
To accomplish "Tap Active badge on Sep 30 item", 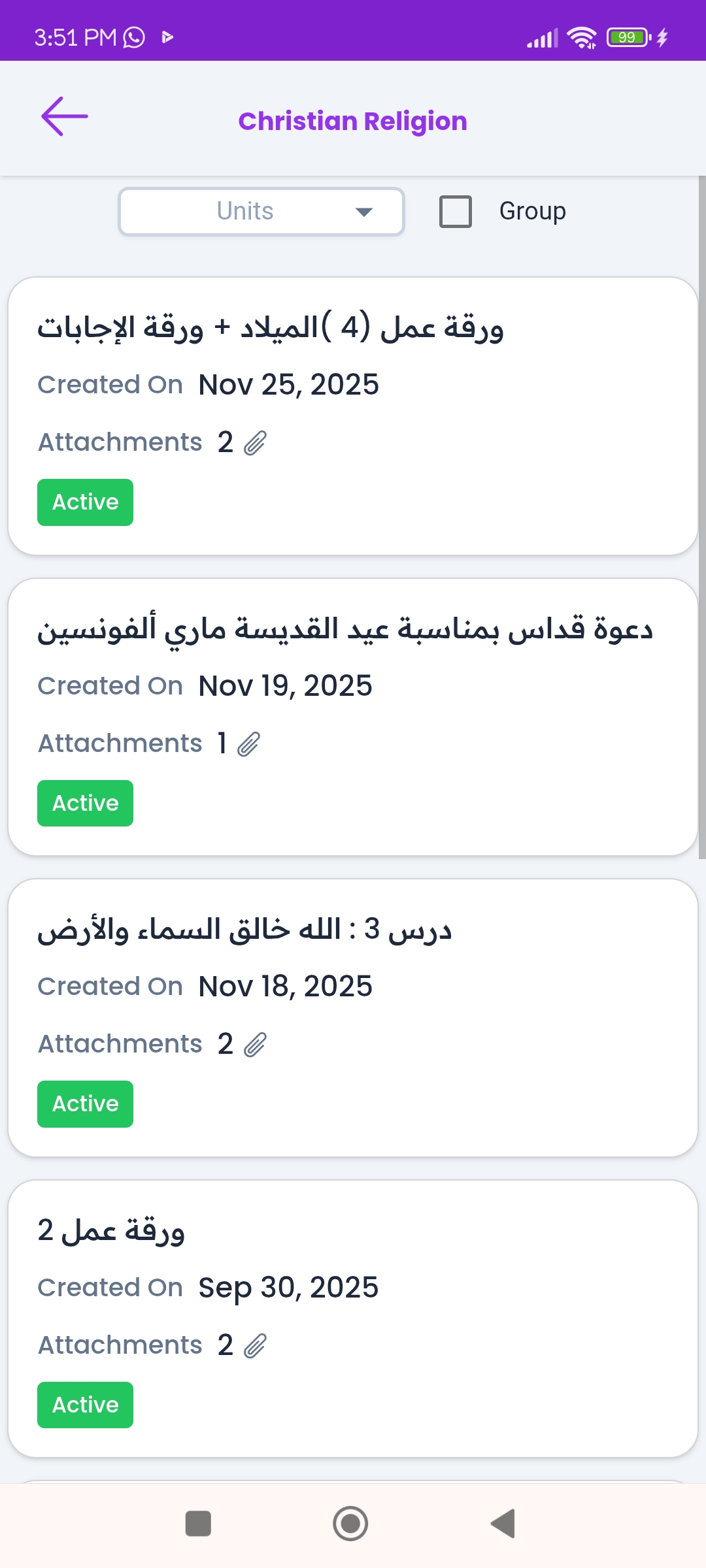I will pyautogui.click(x=85, y=1405).
